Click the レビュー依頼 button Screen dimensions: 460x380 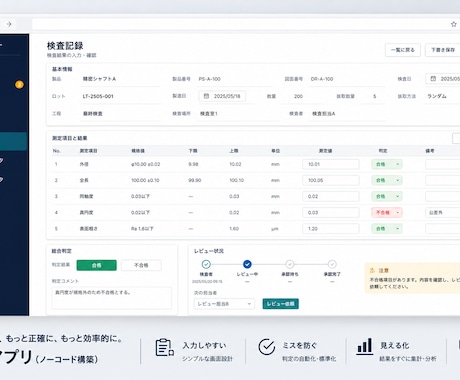281,304
